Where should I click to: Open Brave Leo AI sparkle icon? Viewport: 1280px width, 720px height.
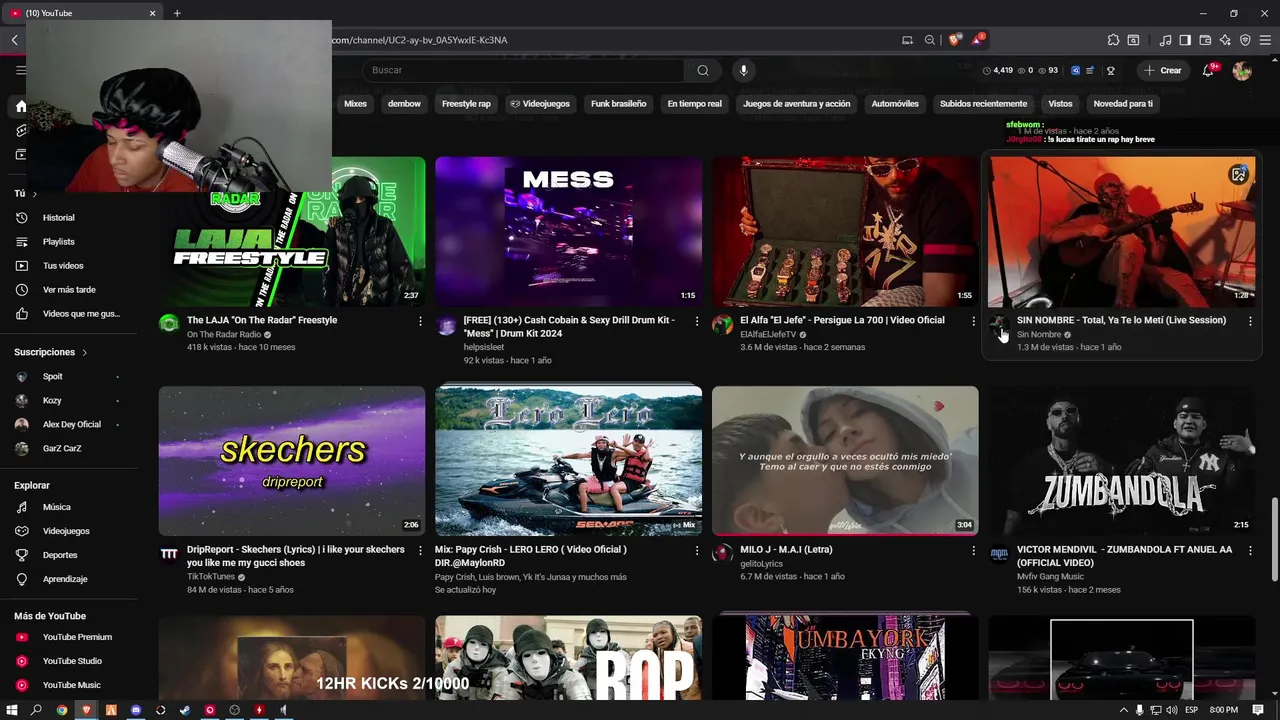1225,40
